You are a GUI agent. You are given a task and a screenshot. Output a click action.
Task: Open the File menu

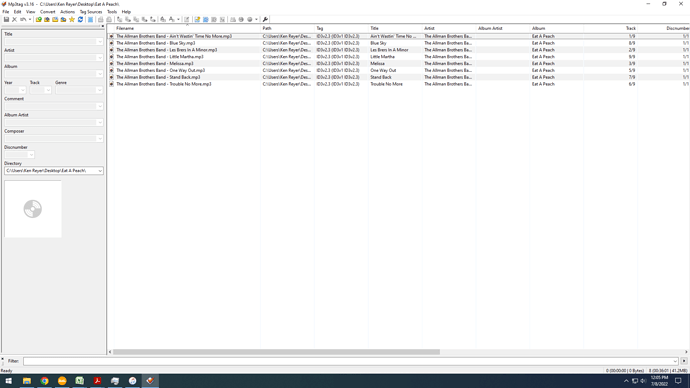[x=6, y=12]
